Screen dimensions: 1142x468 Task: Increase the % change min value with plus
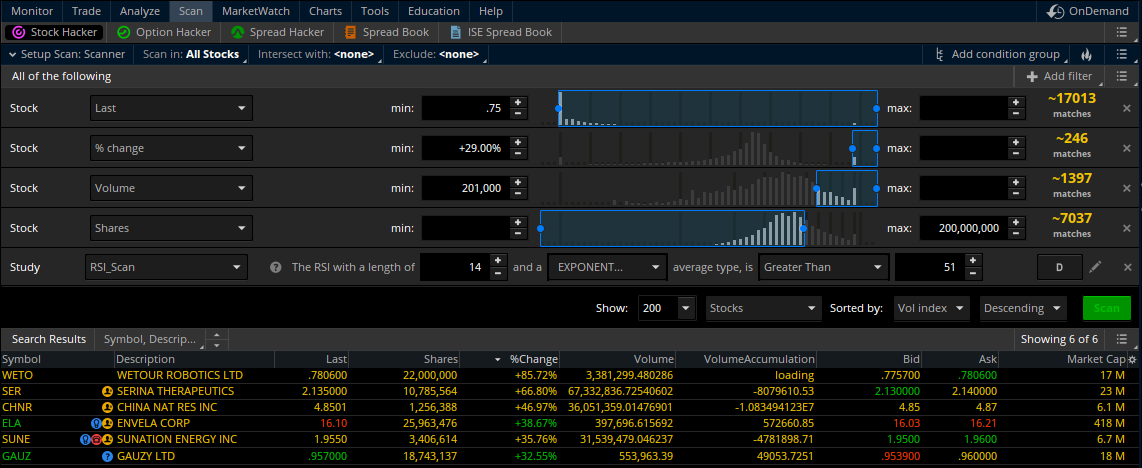517,143
